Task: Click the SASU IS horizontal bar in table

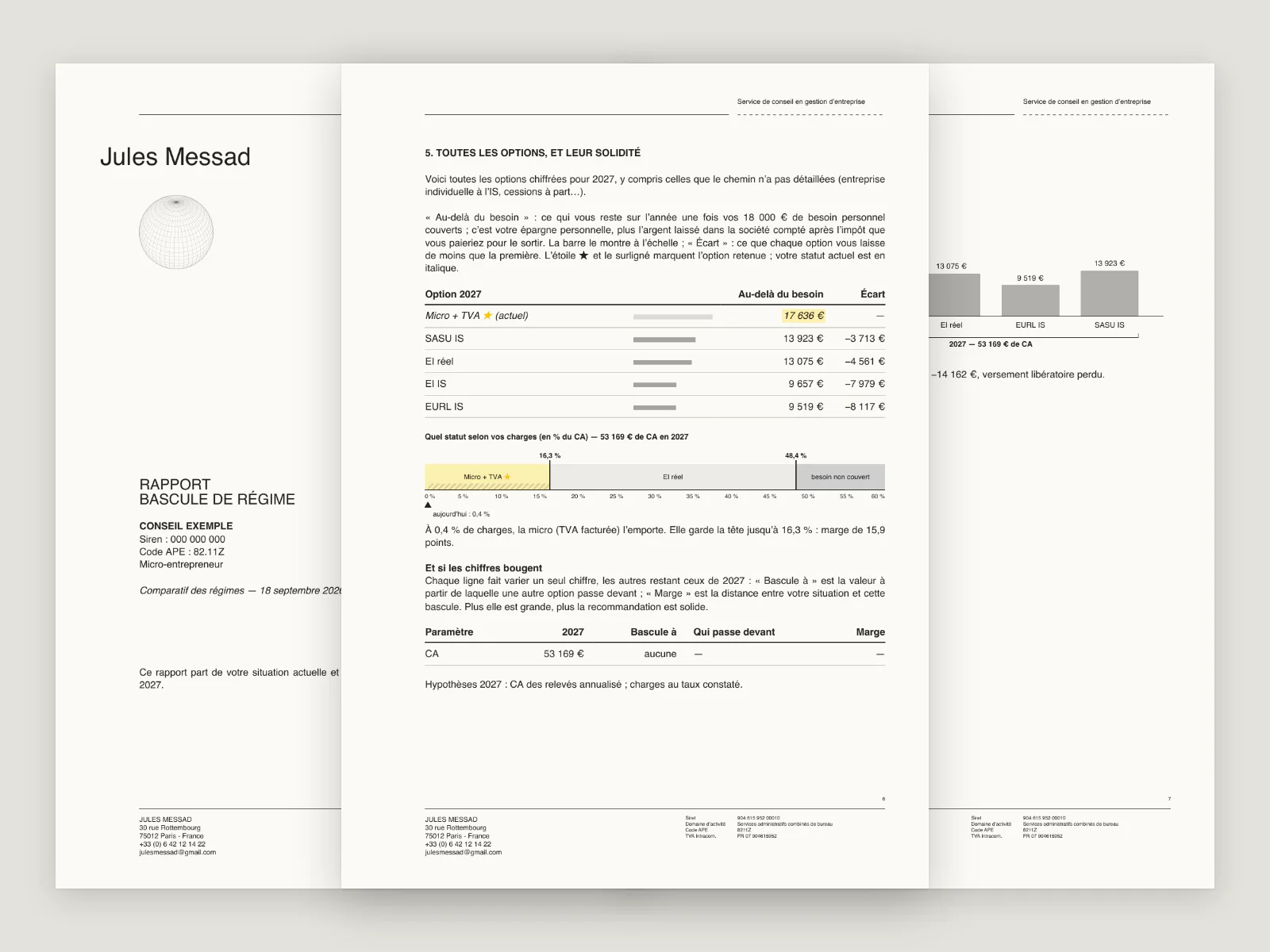Action: coord(664,340)
